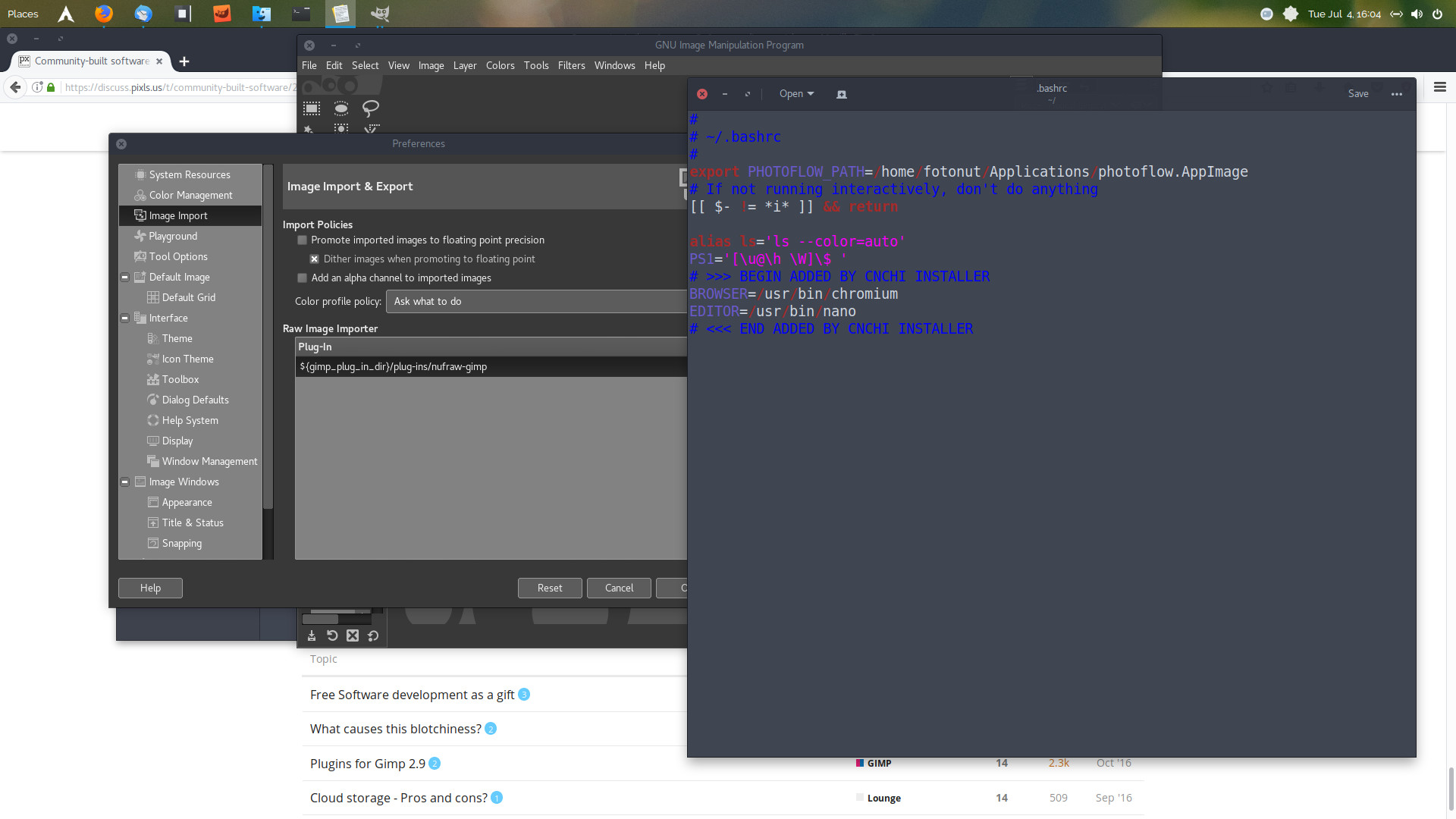Select the Icon Theme preferences entry
Image resolution: width=1456 pixels, height=819 pixels.
tap(187, 359)
